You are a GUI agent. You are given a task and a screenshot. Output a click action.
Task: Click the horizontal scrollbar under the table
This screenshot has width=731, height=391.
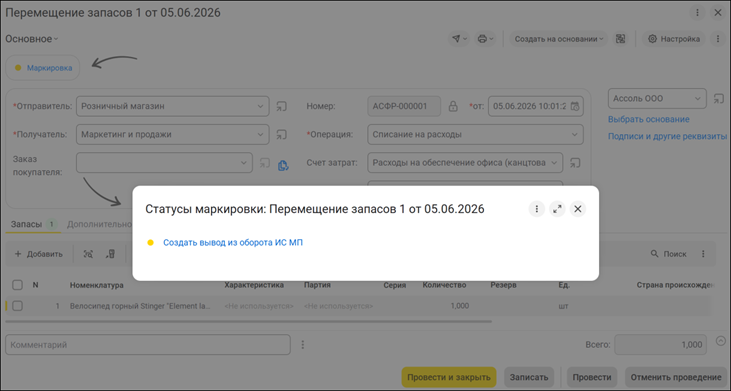pyautogui.click(x=248, y=322)
